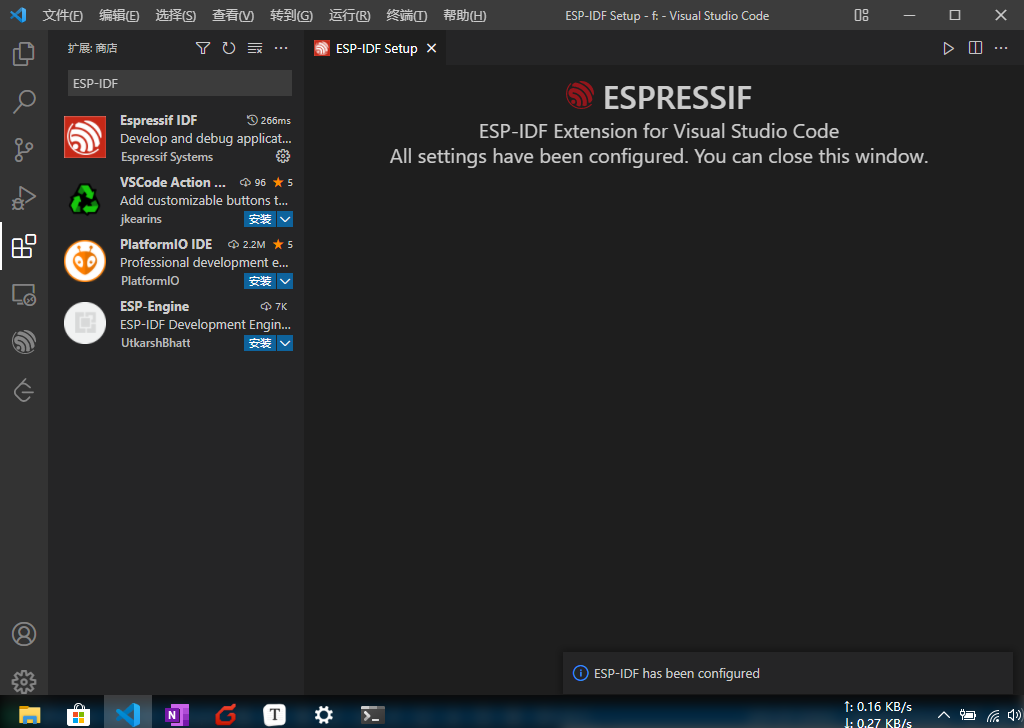Click PlatformIO IDE extension icon
This screenshot has width=1024, height=728.
(85, 261)
